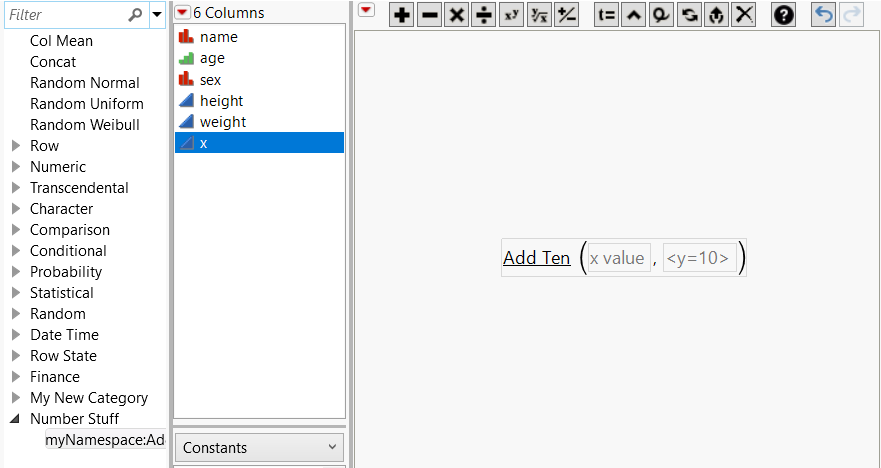The height and width of the screenshot is (468, 881).
Task: Insert the Multiply operator
Action: coord(457,15)
